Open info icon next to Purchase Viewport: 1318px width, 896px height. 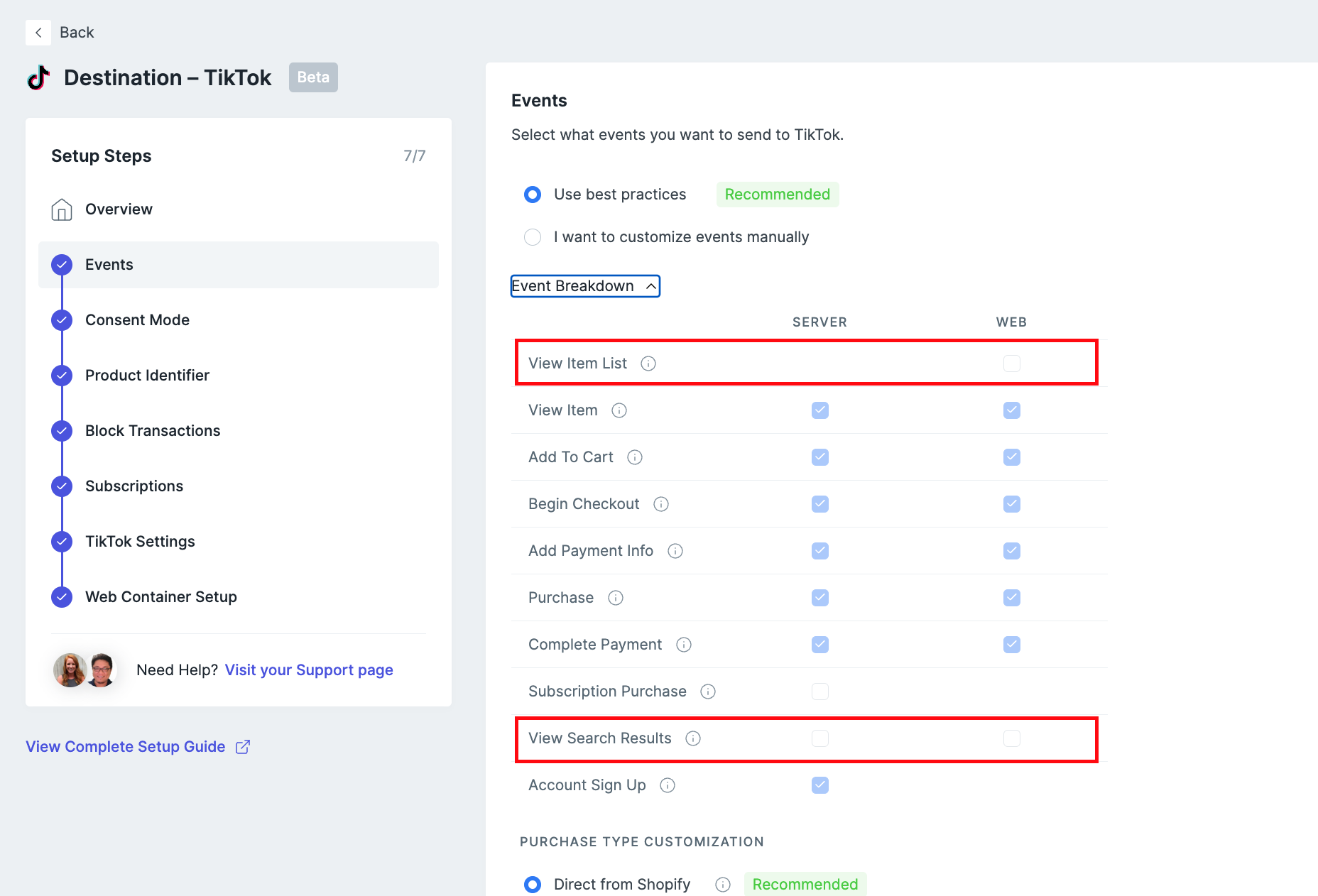[616, 598]
